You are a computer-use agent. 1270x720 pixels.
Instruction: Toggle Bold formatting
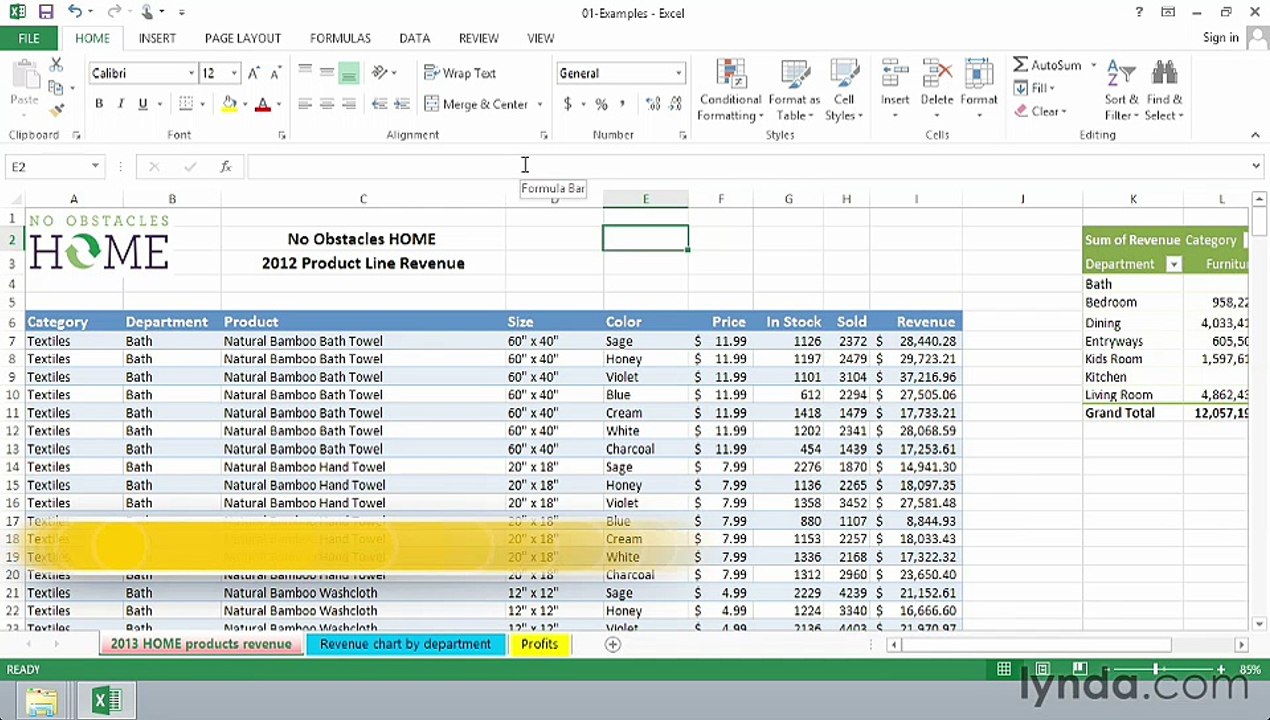point(98,104)
